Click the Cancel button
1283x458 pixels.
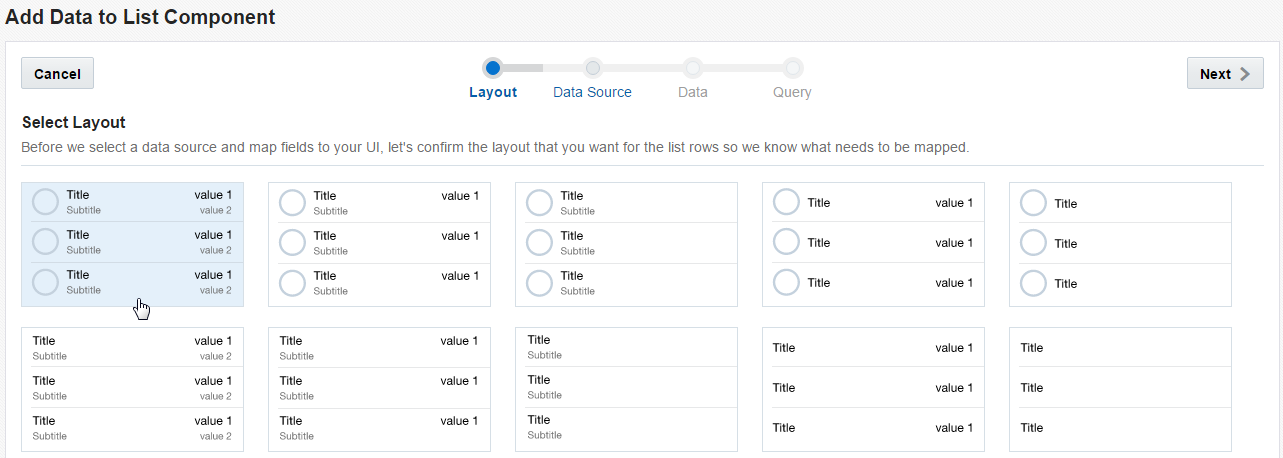click(57, 74)
